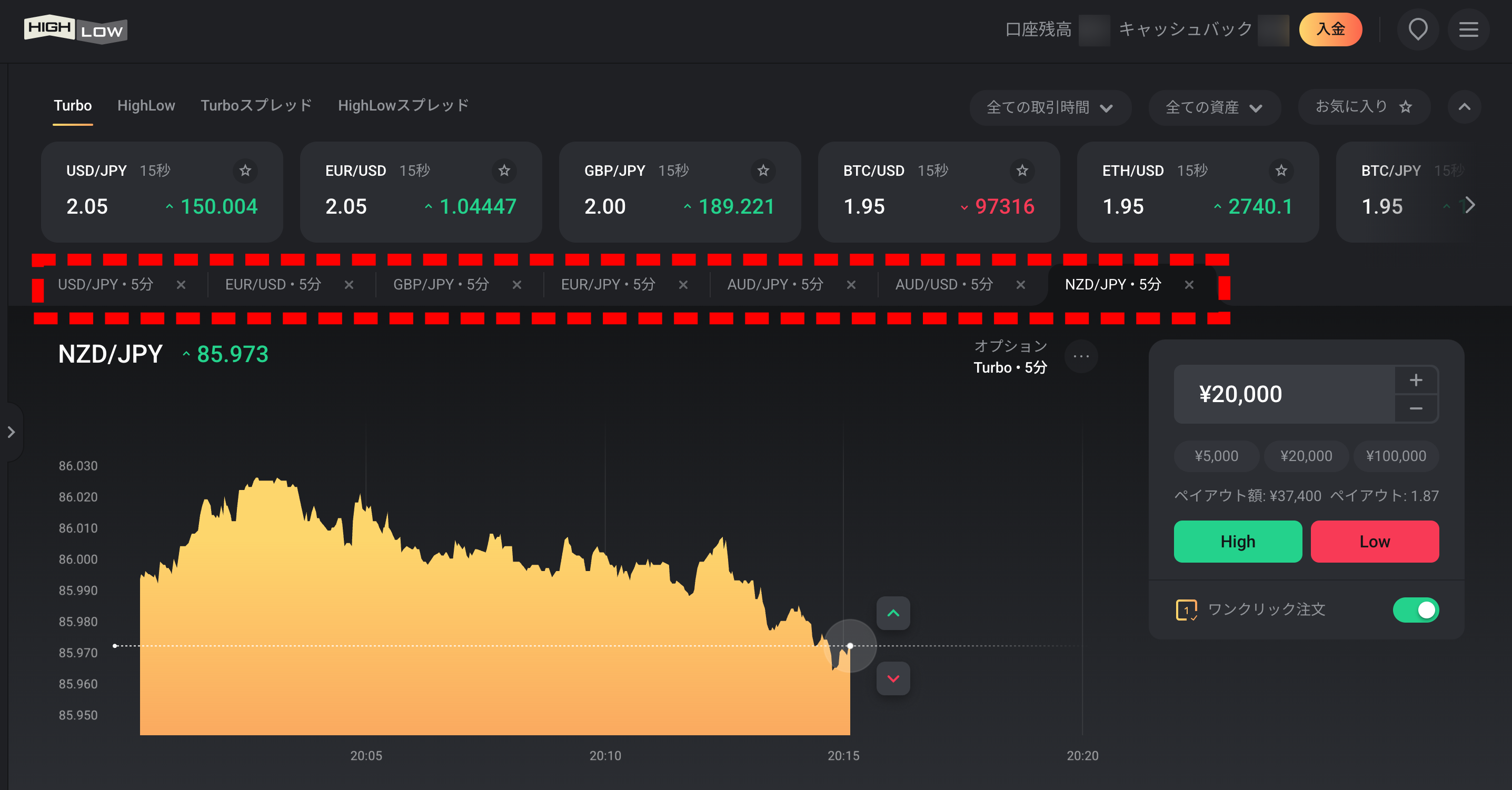The image size is (1512, 790).
Task: Close the GBP/JPY・5分 tab
Action: pos(516,285)
